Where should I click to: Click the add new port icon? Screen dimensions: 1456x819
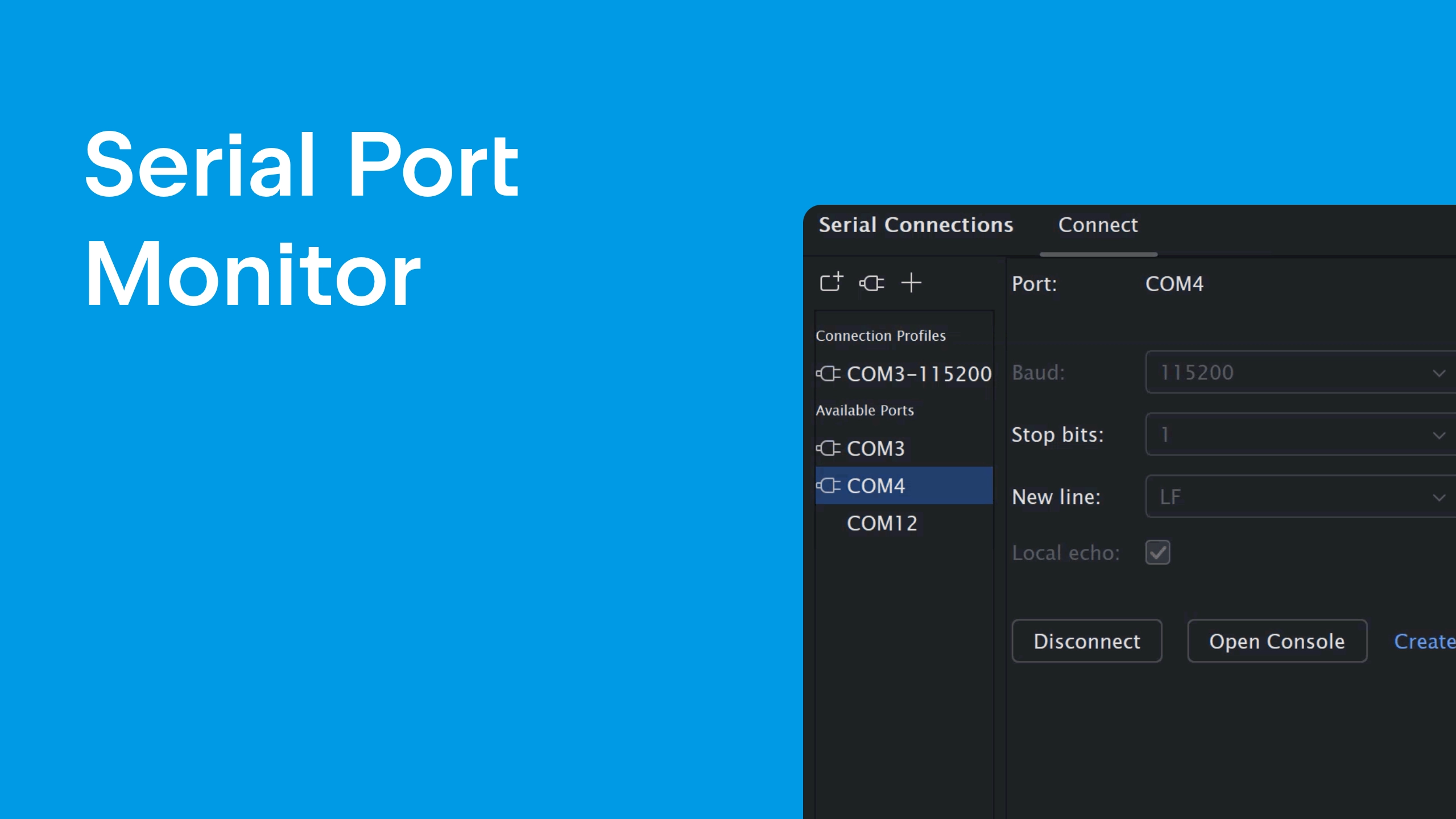(x=911, y=283)
